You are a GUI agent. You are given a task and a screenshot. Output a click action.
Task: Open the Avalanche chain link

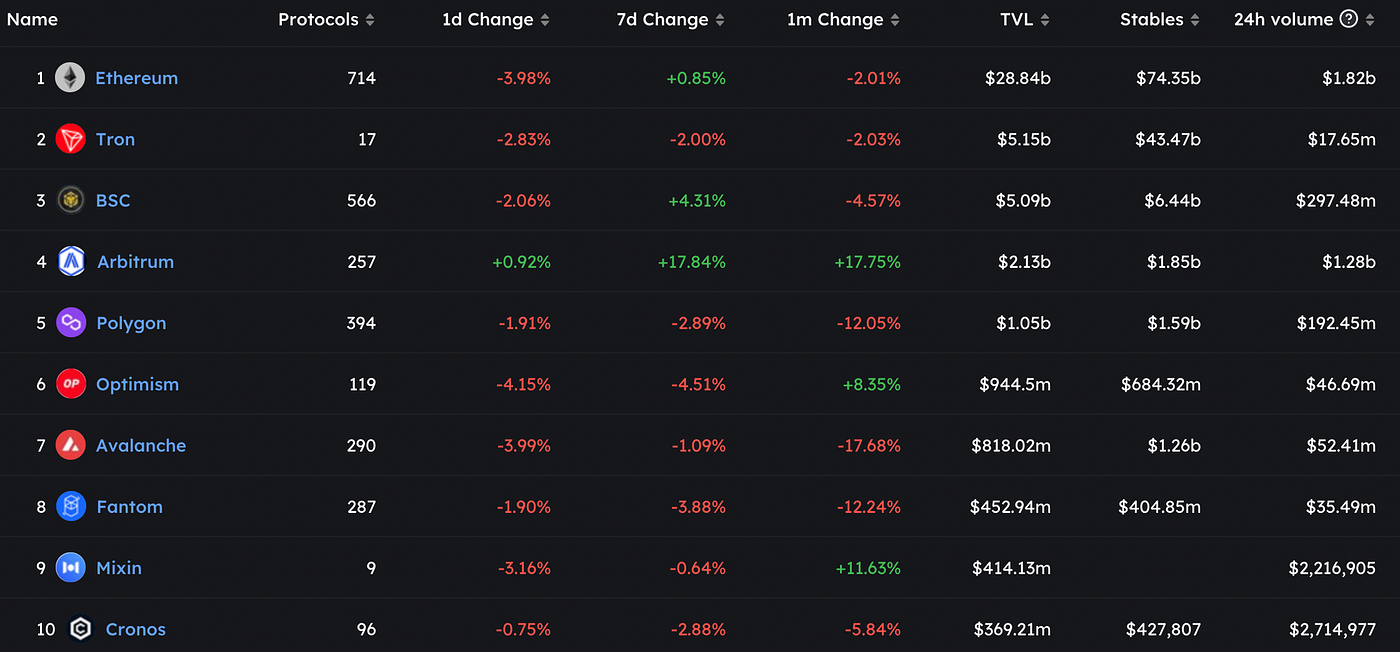(x=141, y=445)
